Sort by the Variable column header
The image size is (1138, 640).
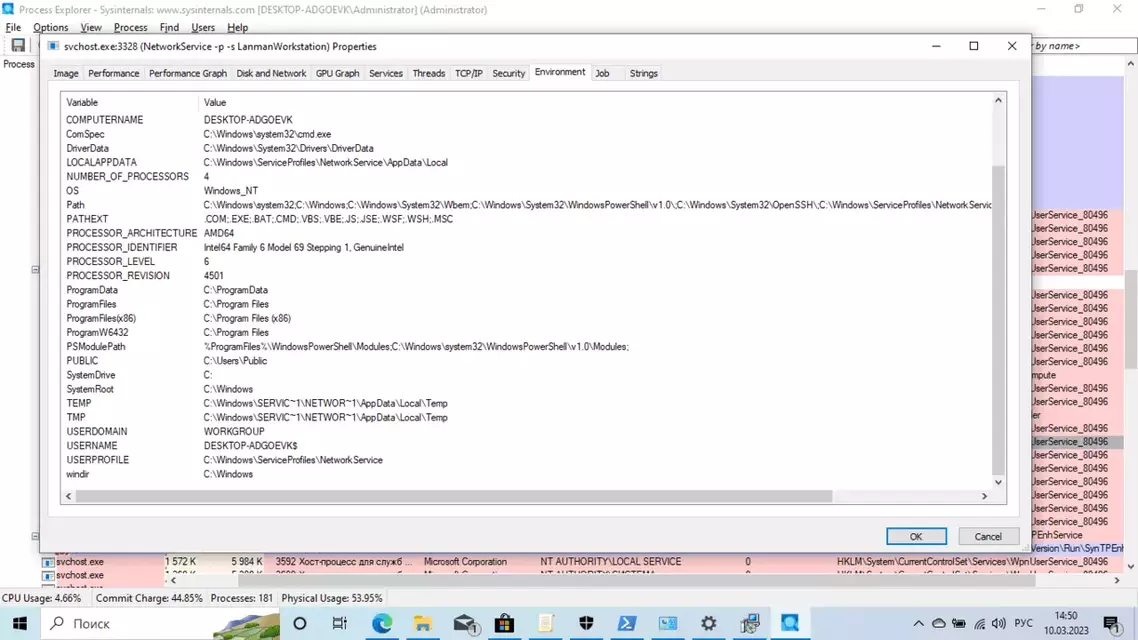130,102
